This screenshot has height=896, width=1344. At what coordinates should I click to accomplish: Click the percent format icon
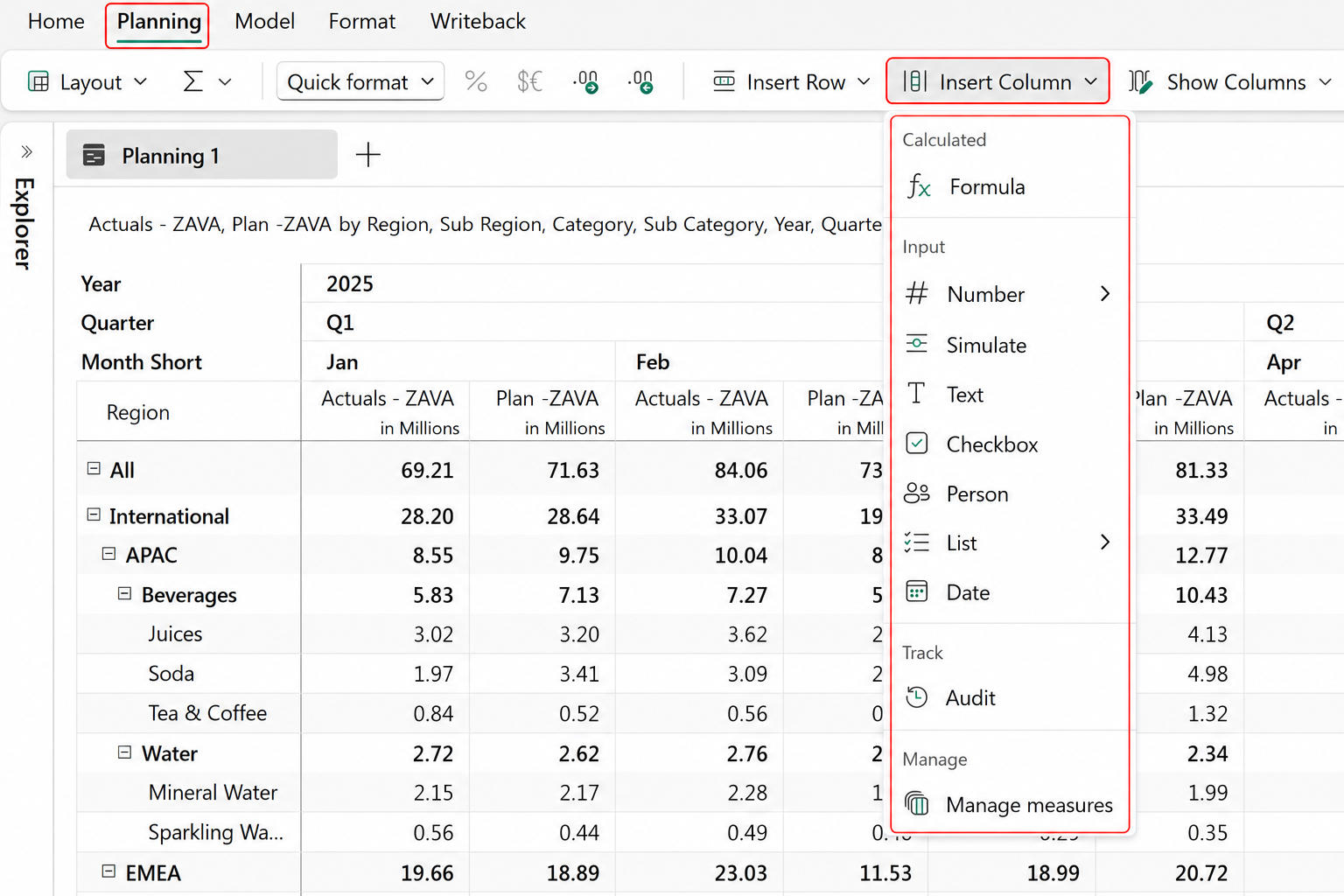click(x=476, y=81)
